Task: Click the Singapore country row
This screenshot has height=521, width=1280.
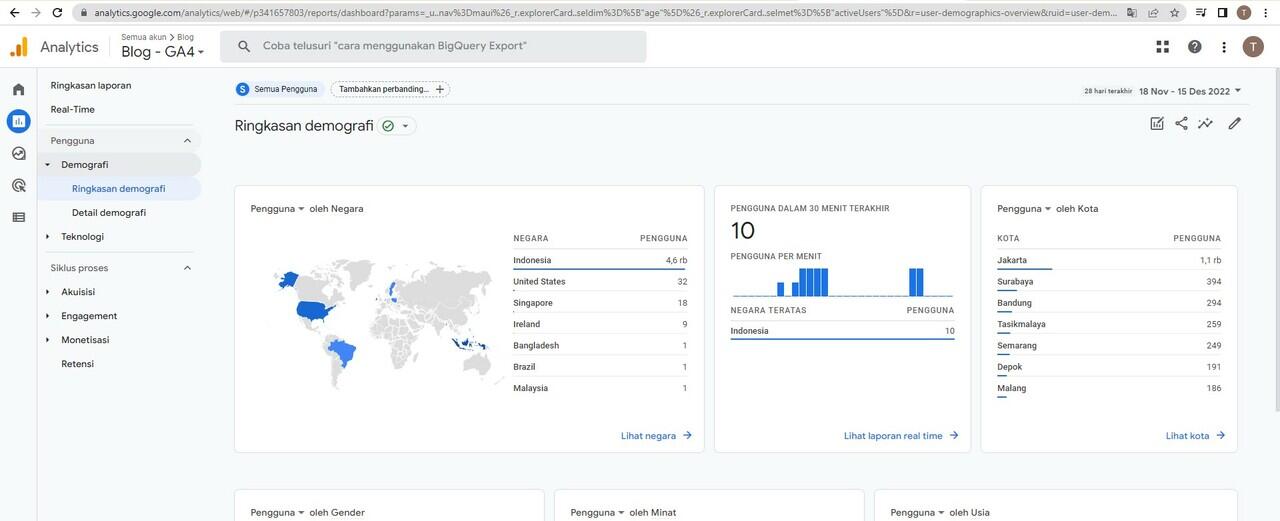Action: (600, 303)
